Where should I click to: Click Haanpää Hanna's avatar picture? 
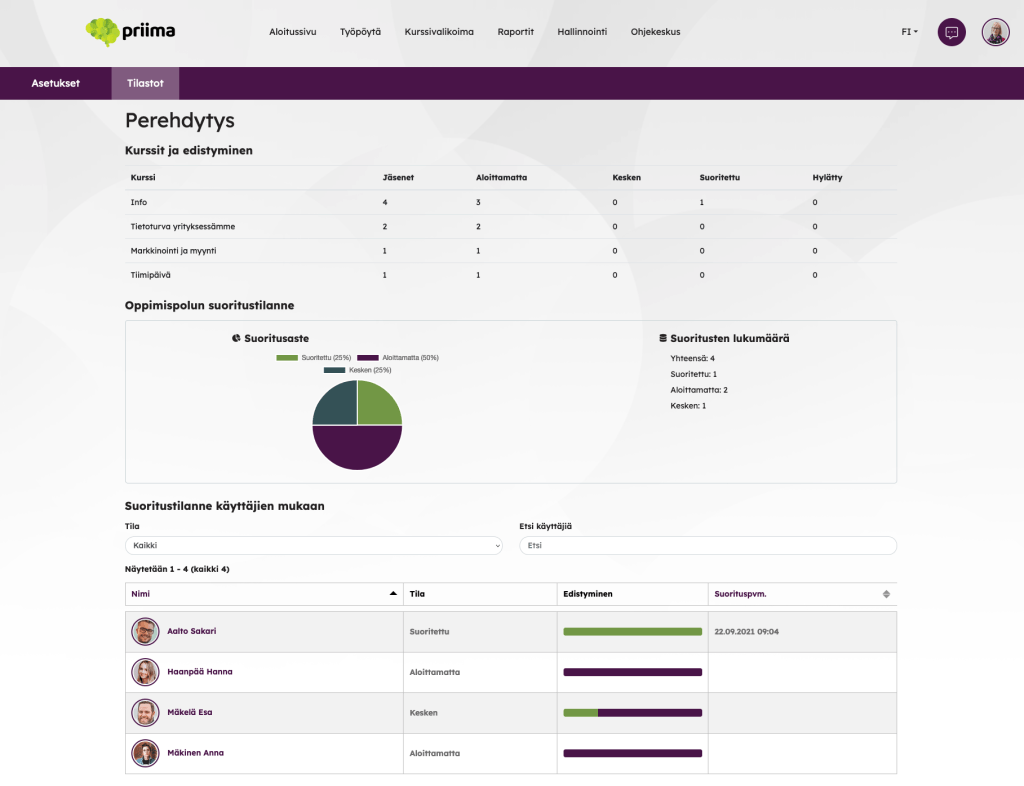[x=145, y=672]
